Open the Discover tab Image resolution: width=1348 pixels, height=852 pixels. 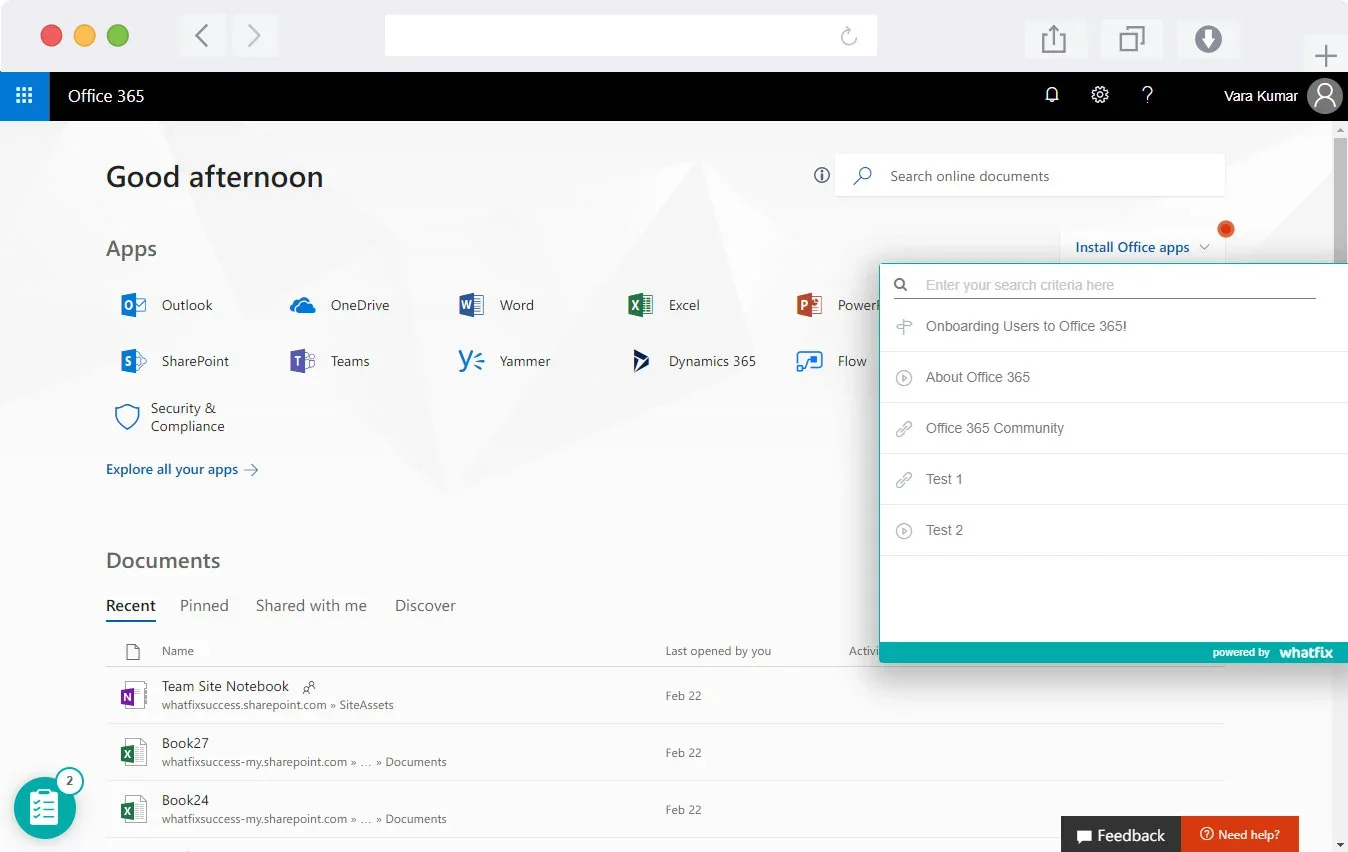coord(425,605)
